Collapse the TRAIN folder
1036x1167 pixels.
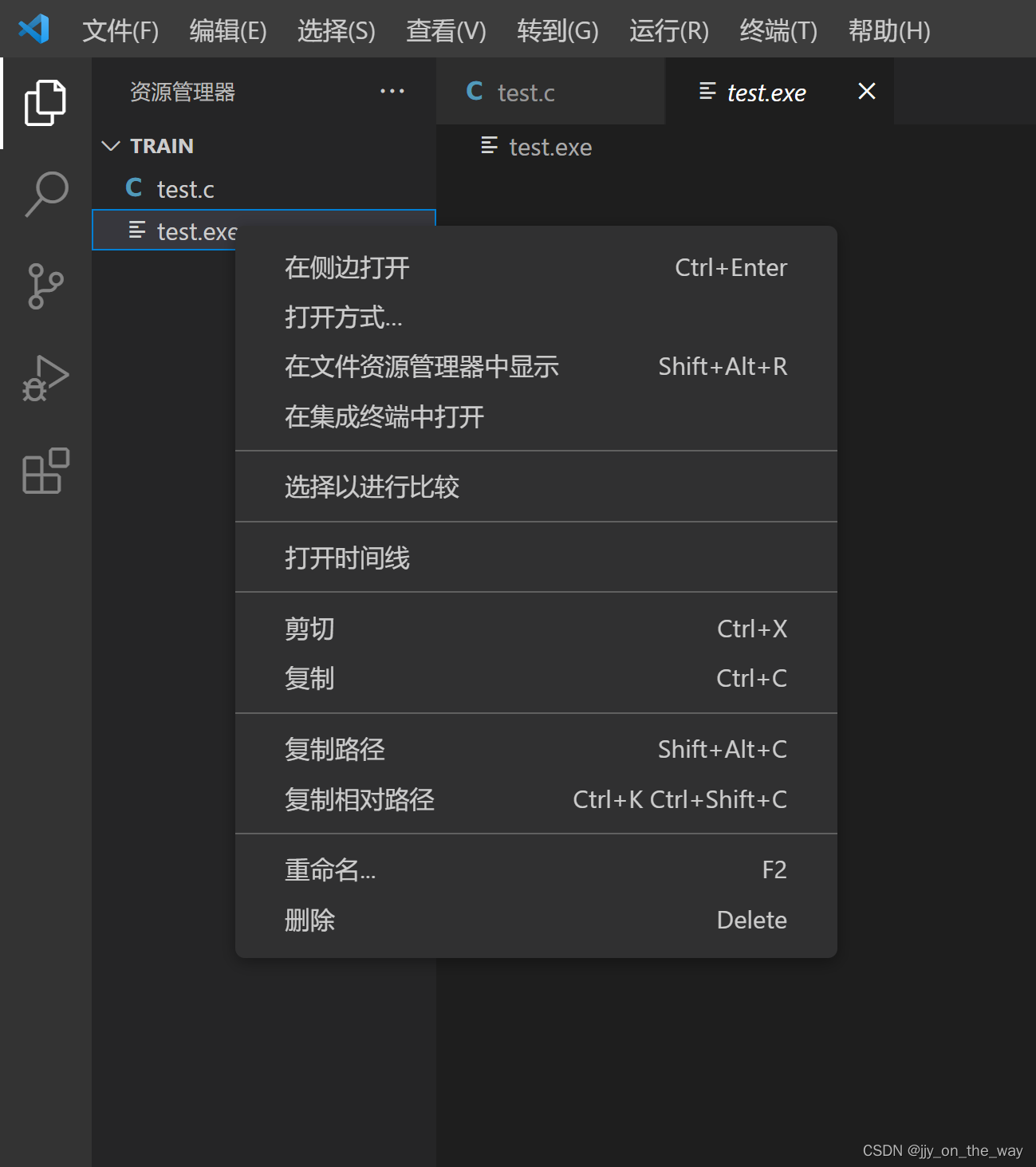pos(111,145)
